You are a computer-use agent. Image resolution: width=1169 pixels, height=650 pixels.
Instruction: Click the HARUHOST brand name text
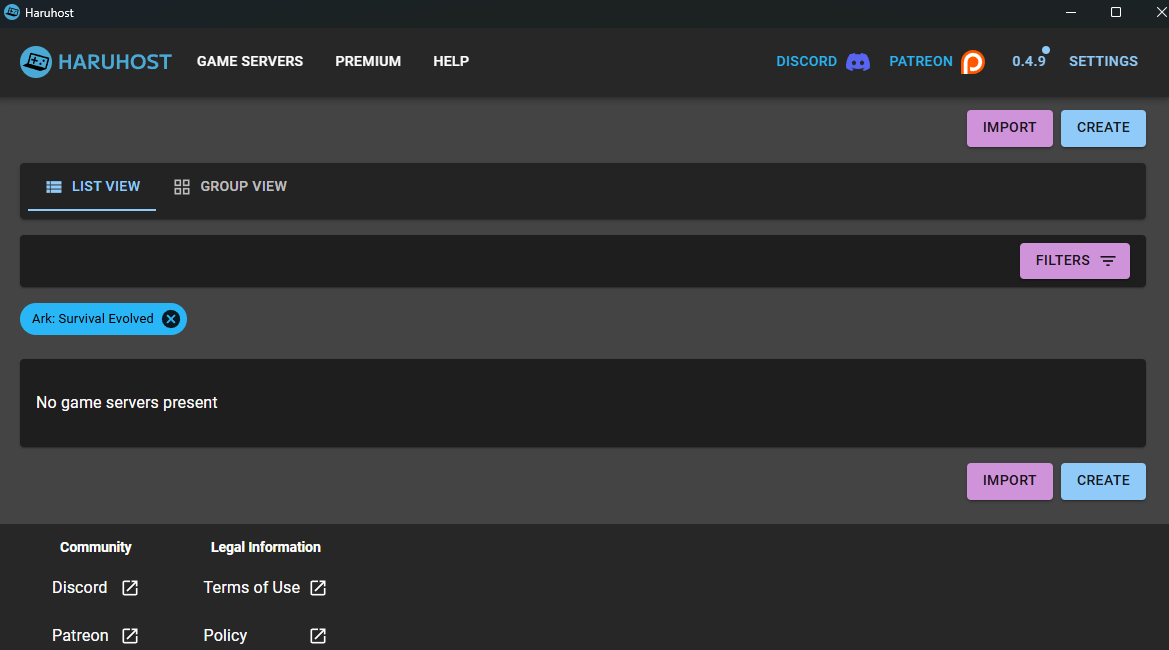point(115,62)
